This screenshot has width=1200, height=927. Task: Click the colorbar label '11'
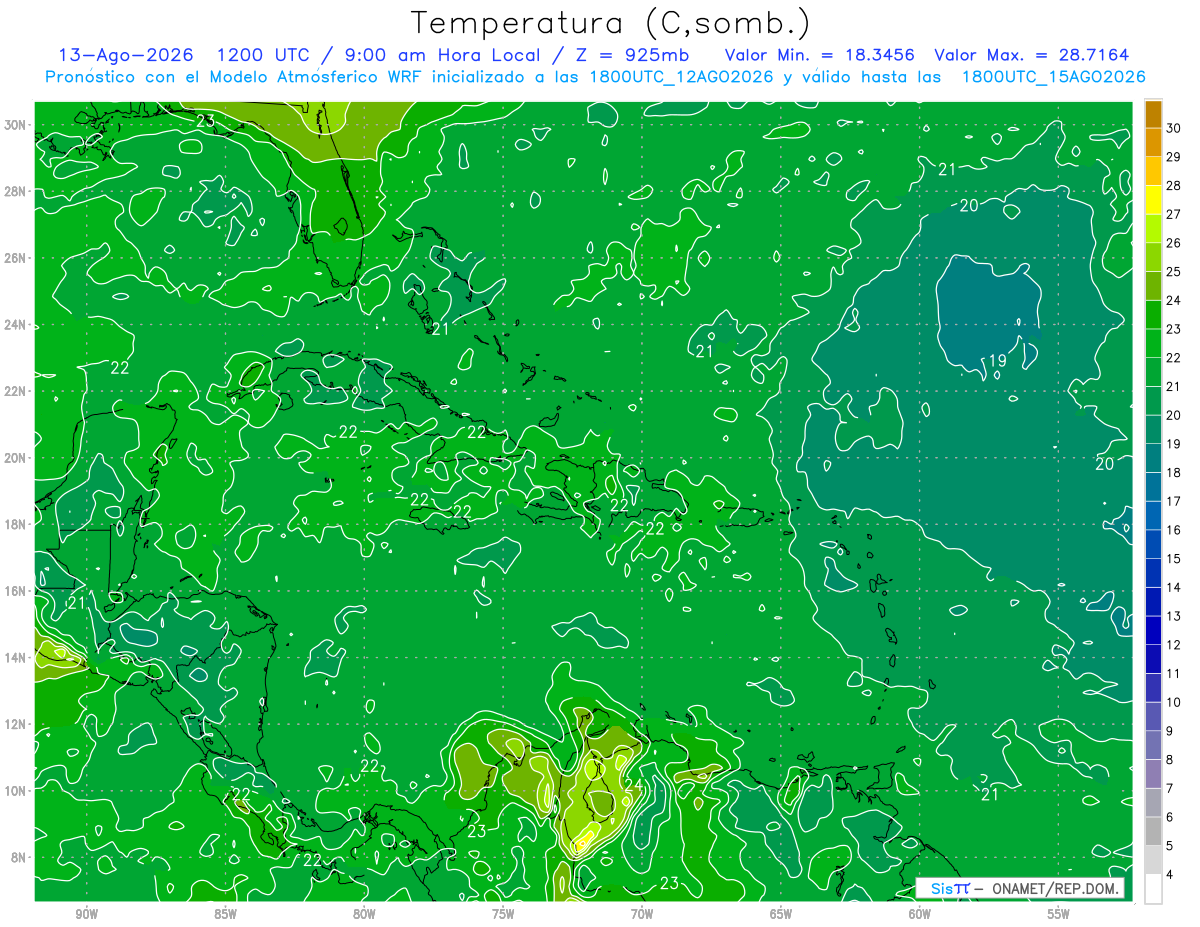[1174, 674]
